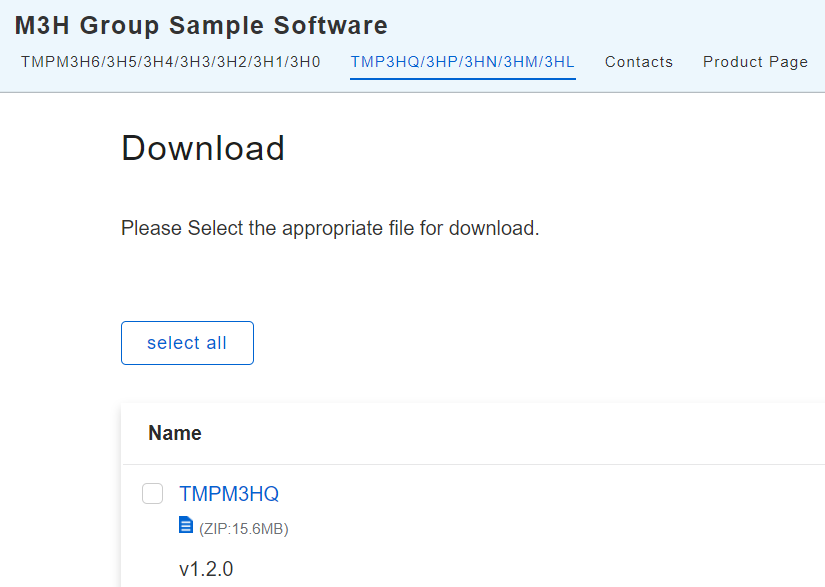Tick the TMPM3HQ checkbox
The image size is (825, 587).
[152, 494]
